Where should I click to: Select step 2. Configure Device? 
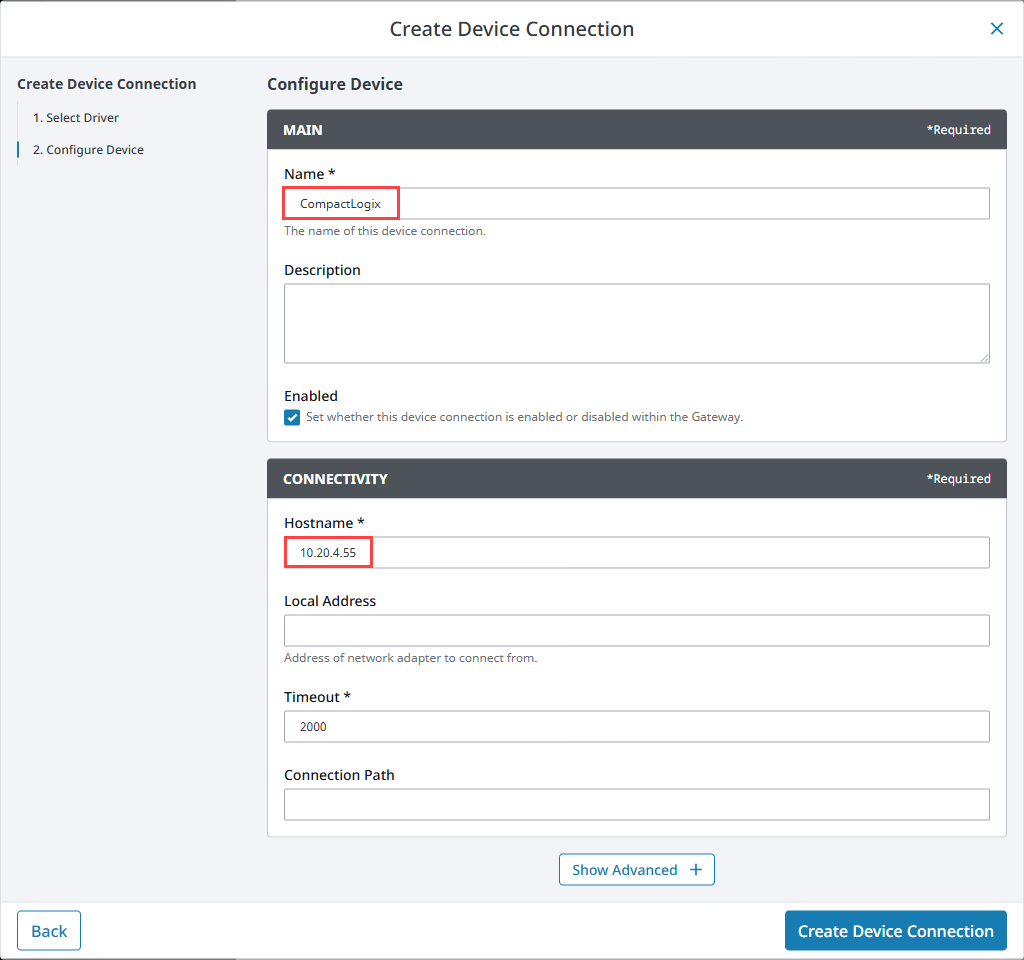pos(88,150)
